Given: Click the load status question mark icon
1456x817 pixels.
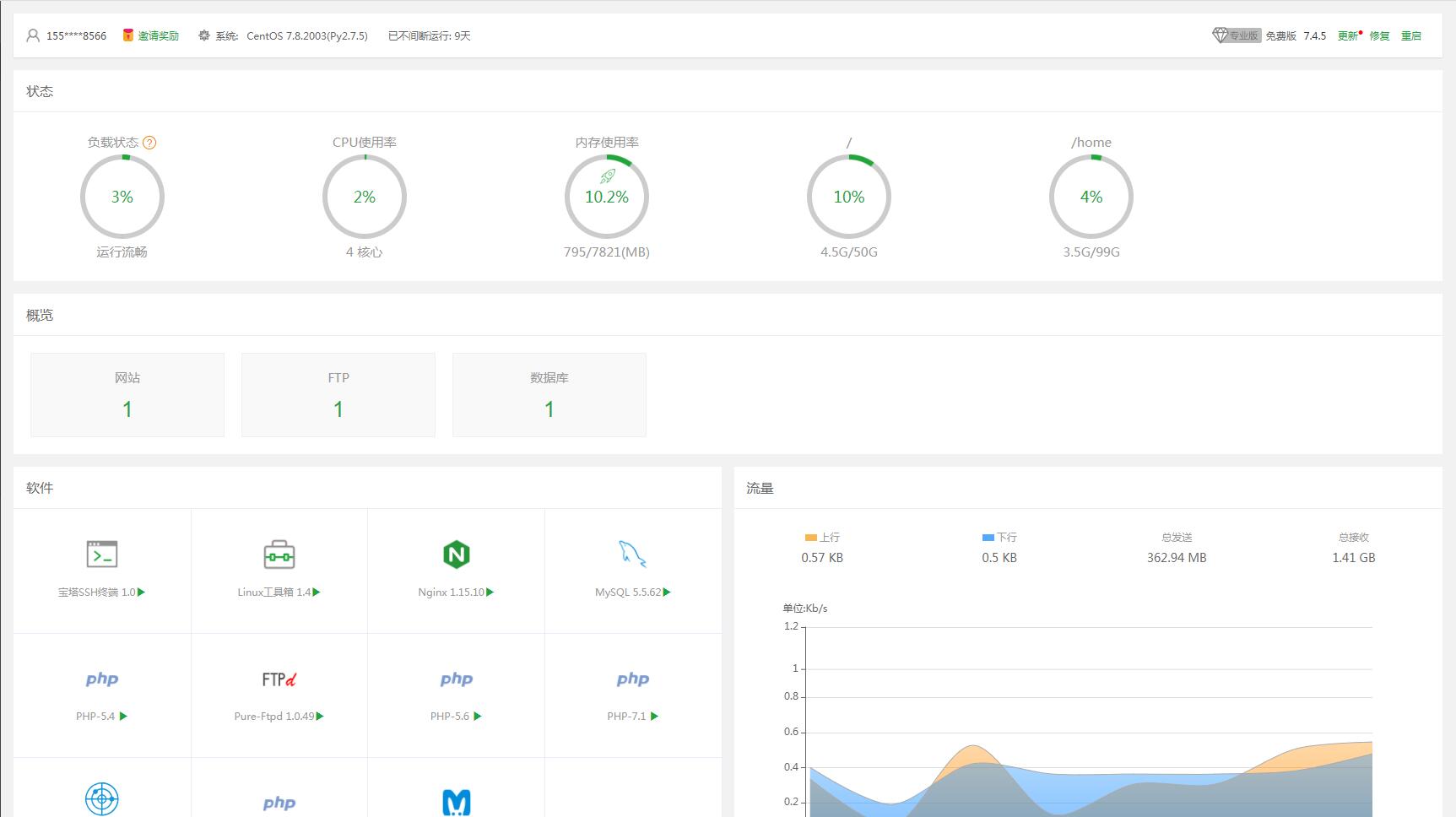Looking at the screenshot, I should [x=149, y=143].
